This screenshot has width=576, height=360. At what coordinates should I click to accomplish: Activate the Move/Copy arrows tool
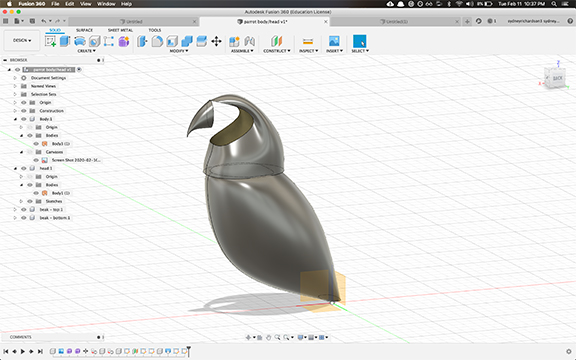tap(216, 41)
